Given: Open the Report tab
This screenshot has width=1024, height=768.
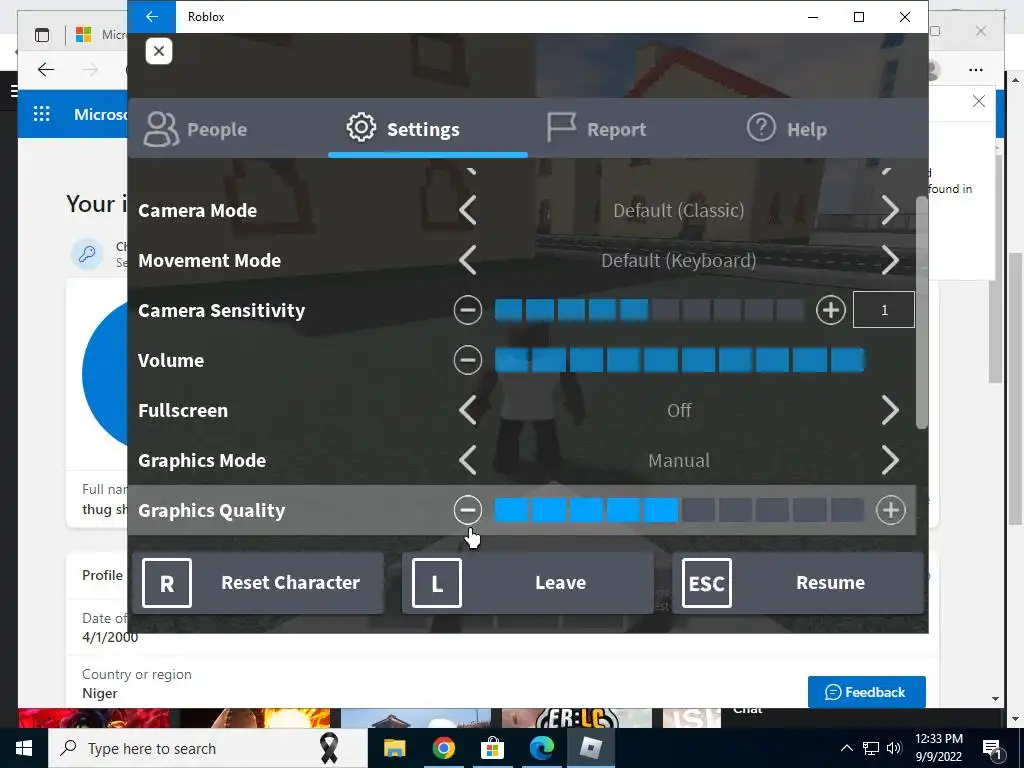Looking at the screenshot, I should point(596,128).
